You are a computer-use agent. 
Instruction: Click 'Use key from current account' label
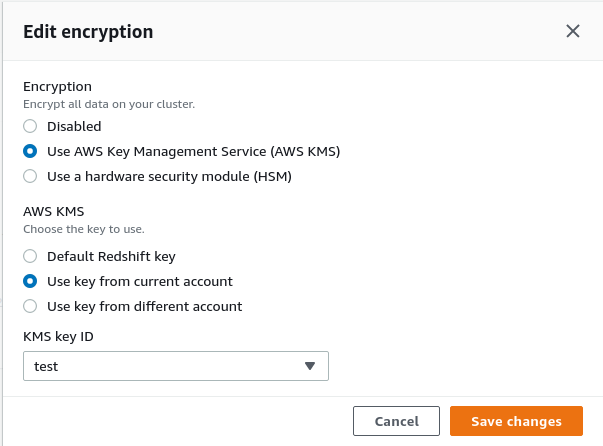[x=140, y=282]
